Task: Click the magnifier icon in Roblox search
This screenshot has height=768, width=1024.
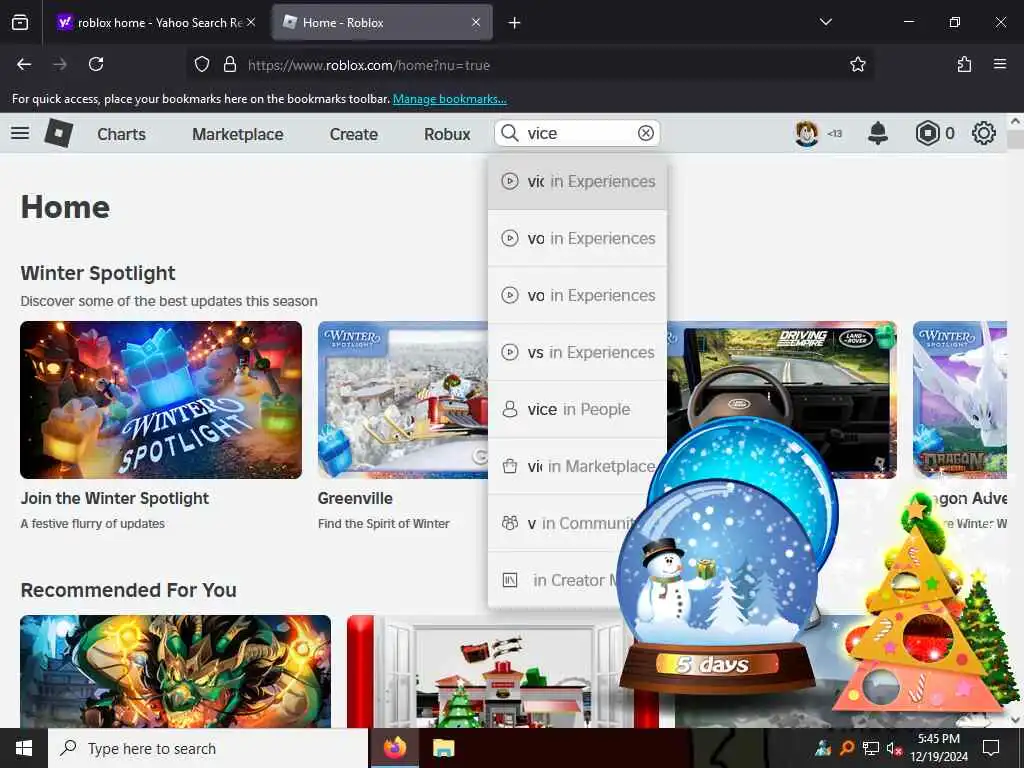Action: pyautogui.click(x=509, y=133)
